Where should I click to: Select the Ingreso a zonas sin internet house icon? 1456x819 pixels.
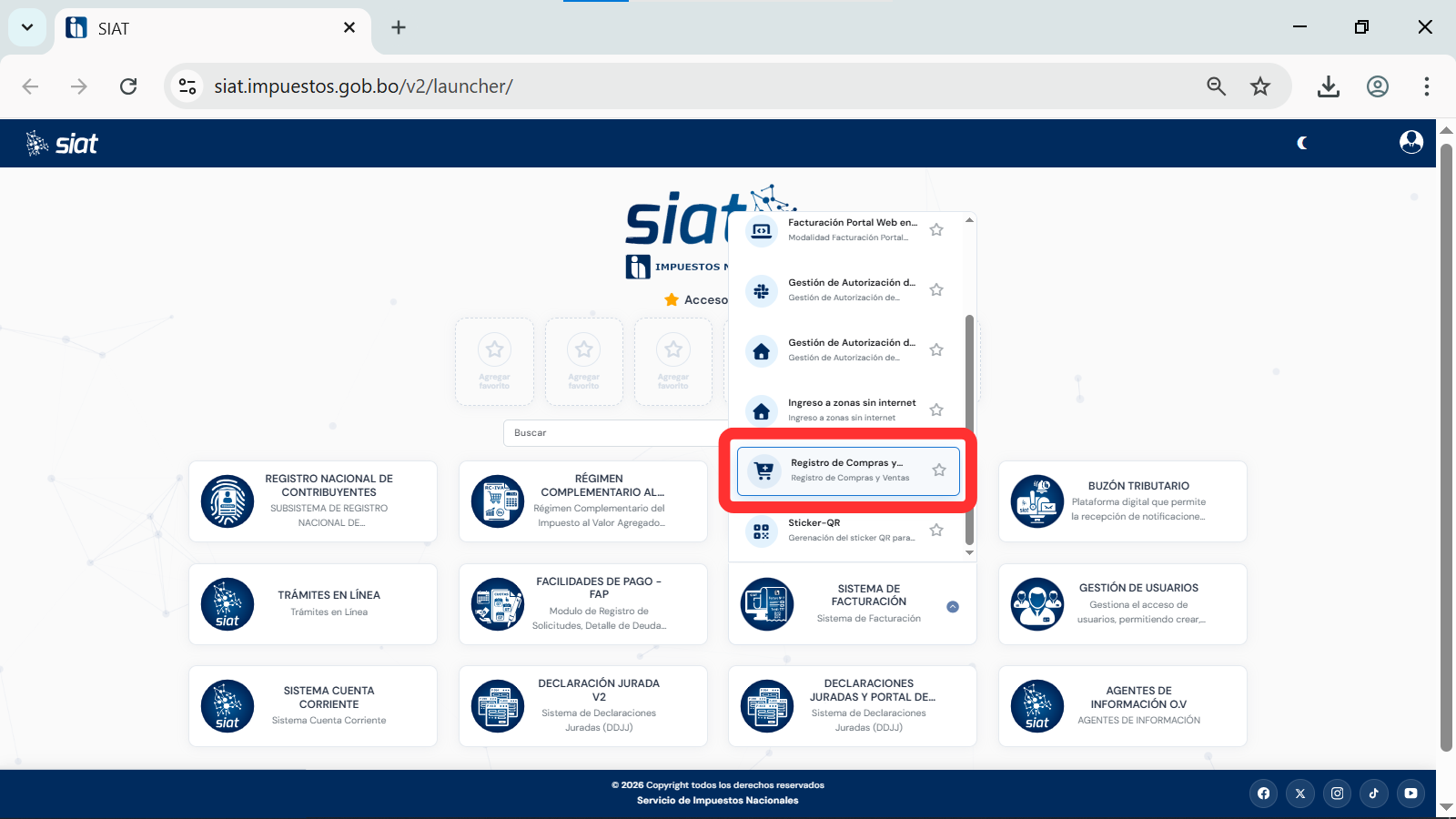point(762,410)
